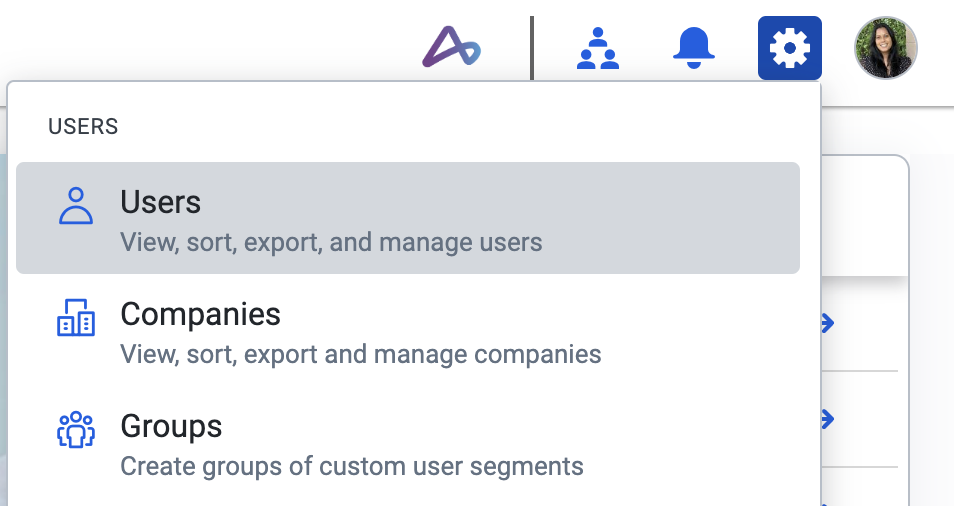Click 'Create groups of custom user segments' text
The image size is (954, 506).
point(351,466)
